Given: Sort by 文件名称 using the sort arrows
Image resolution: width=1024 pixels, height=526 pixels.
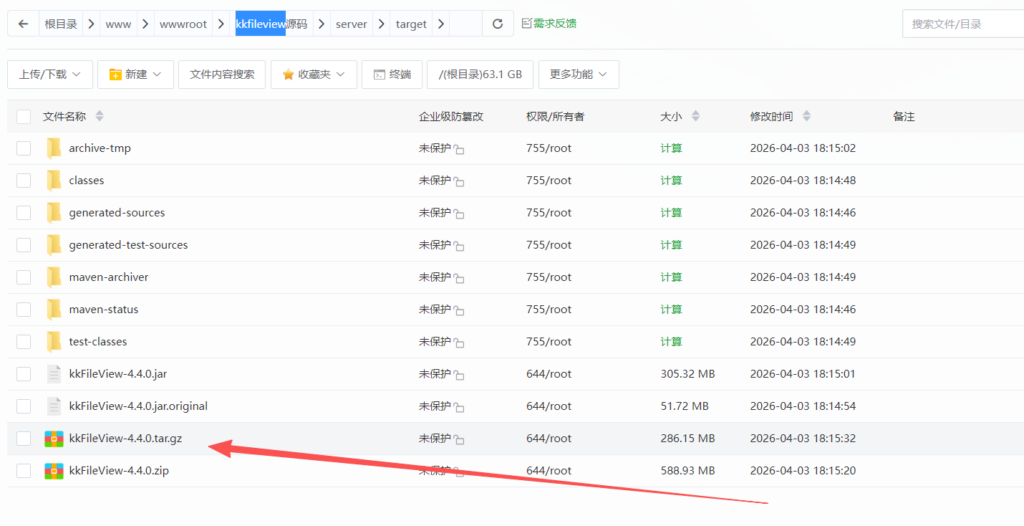Looking at the screenshot, I should pos(99,116).
